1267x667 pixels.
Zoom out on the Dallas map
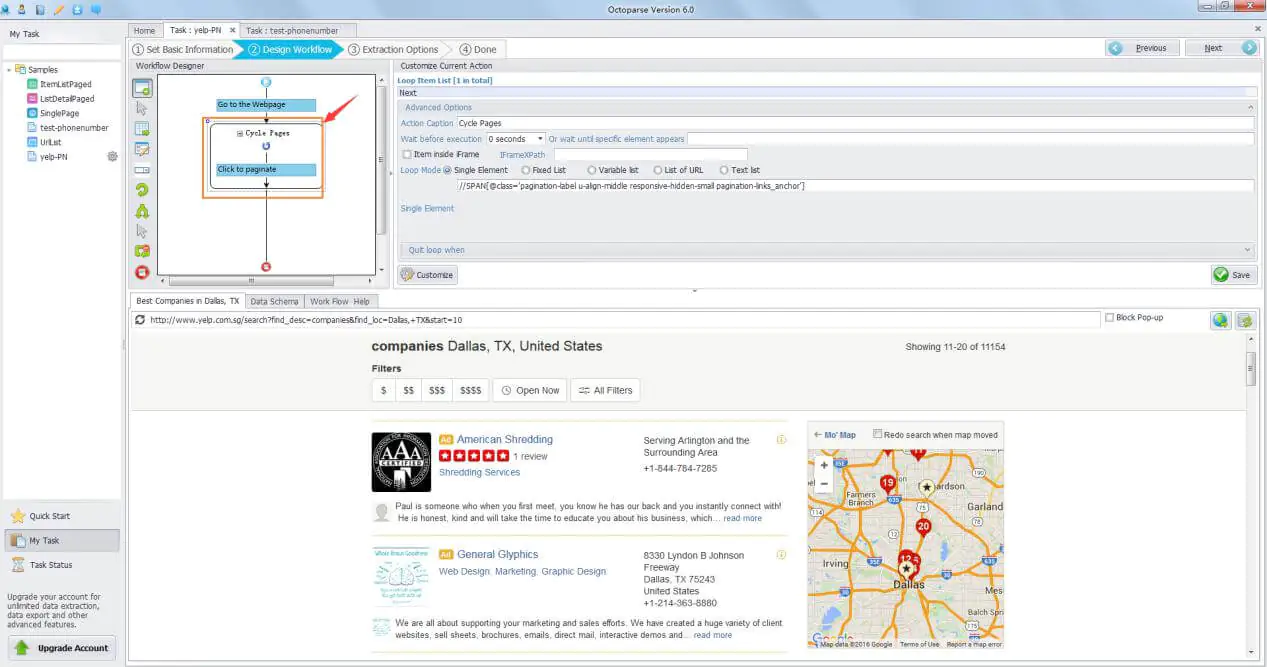pyautogui.click(x=824, y=483)
